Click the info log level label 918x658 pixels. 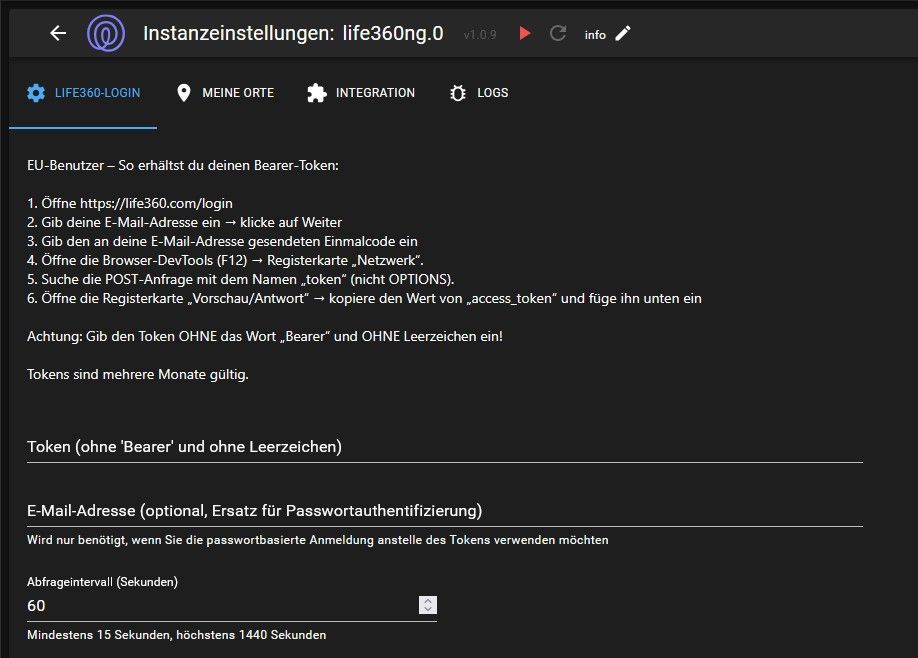pos(595,34)
